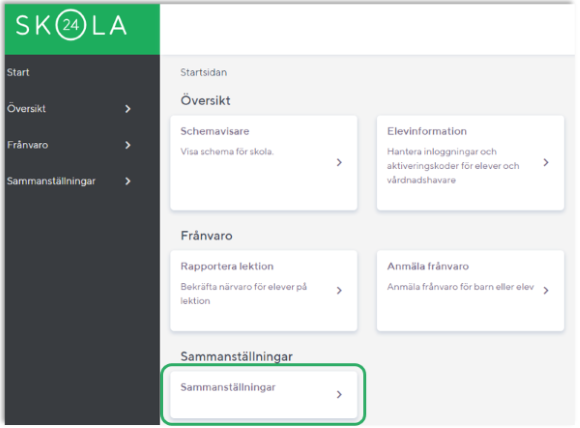Go to Start in the sidebar
Screen dimensions: 580x428
(18, 72)
